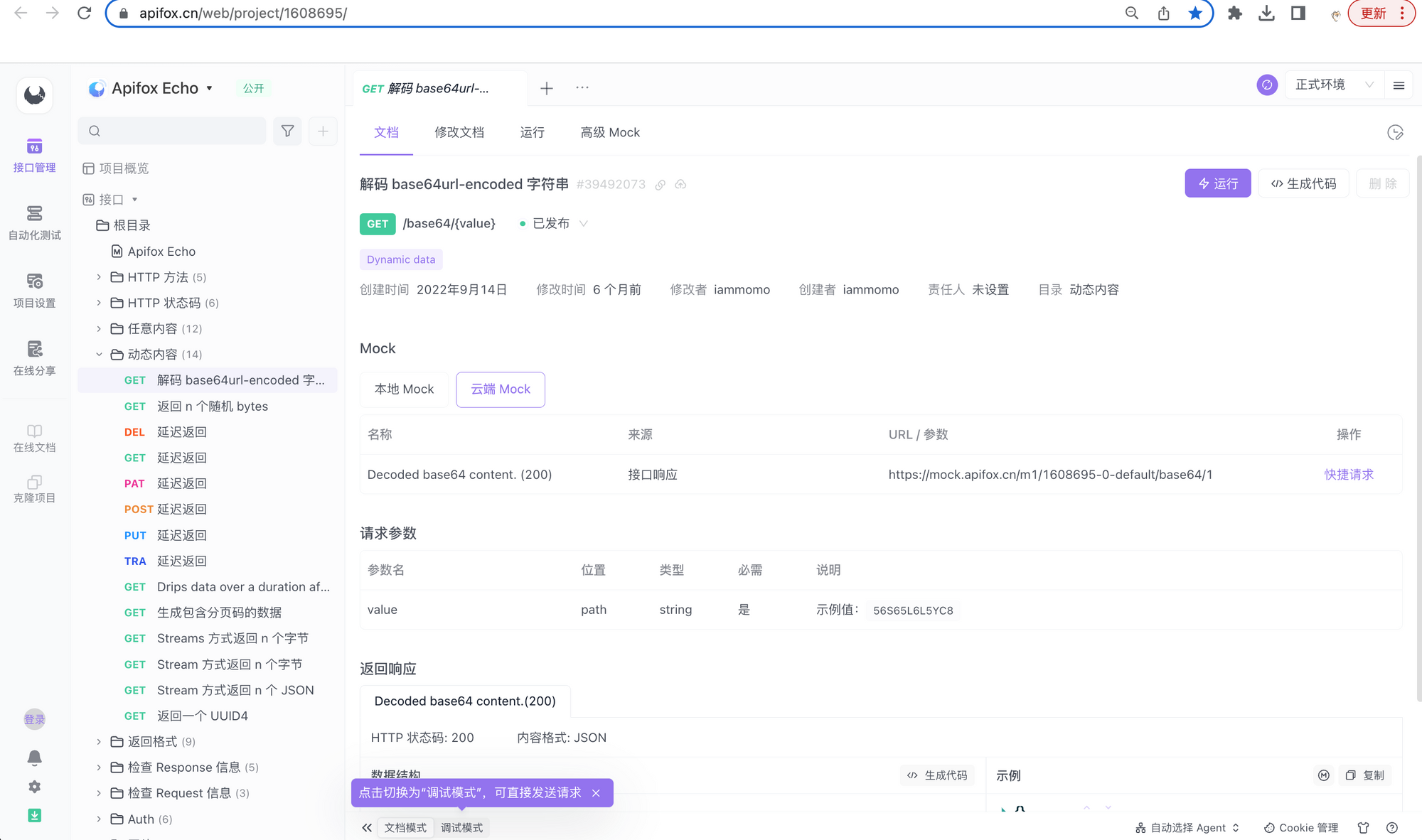Screen dimensions: 1422x840
Task: Click the 更新 browser update button
Action: pos(1381,13)
